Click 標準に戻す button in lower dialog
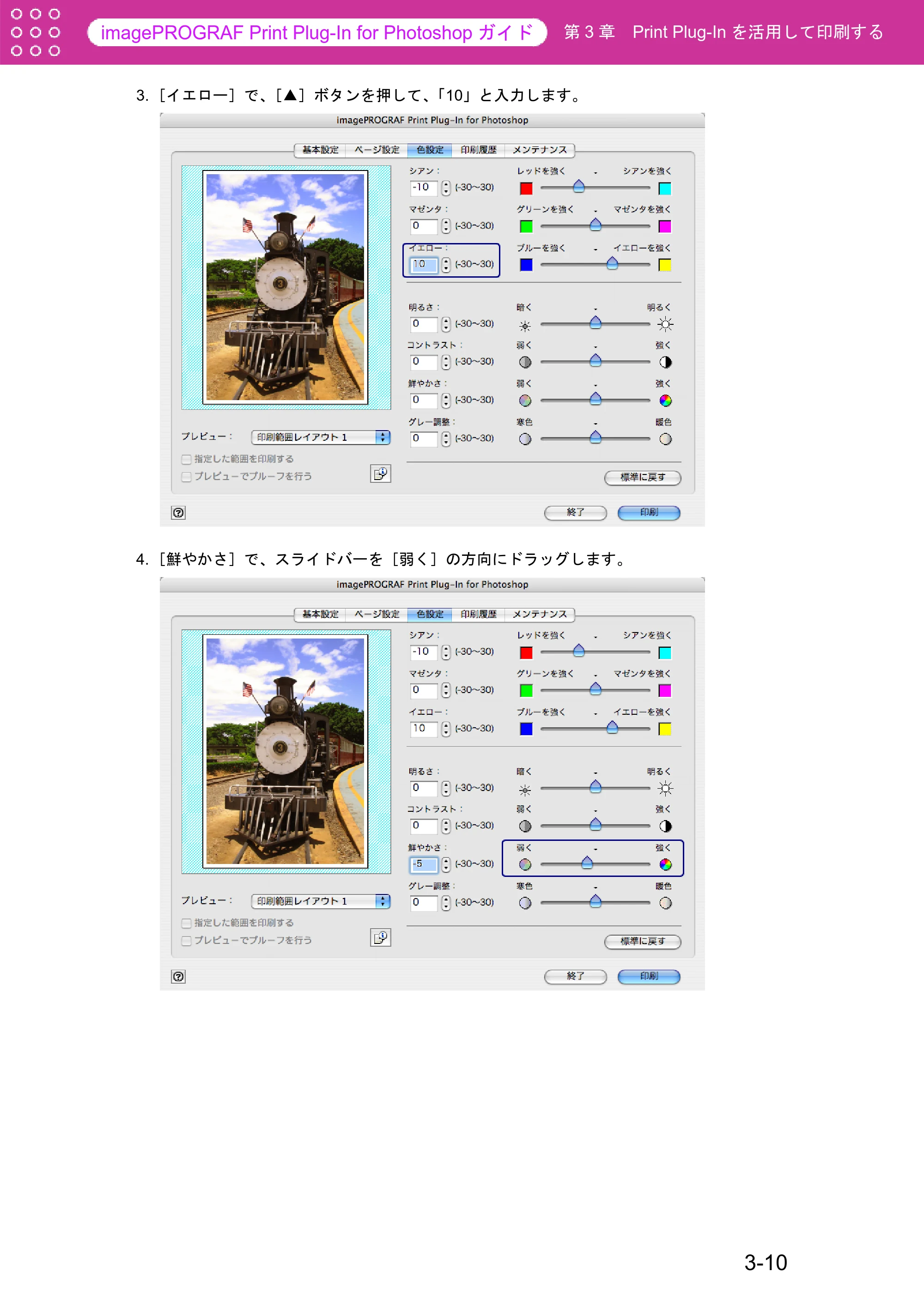This screenshot has width=924, height=1308. 643,941
